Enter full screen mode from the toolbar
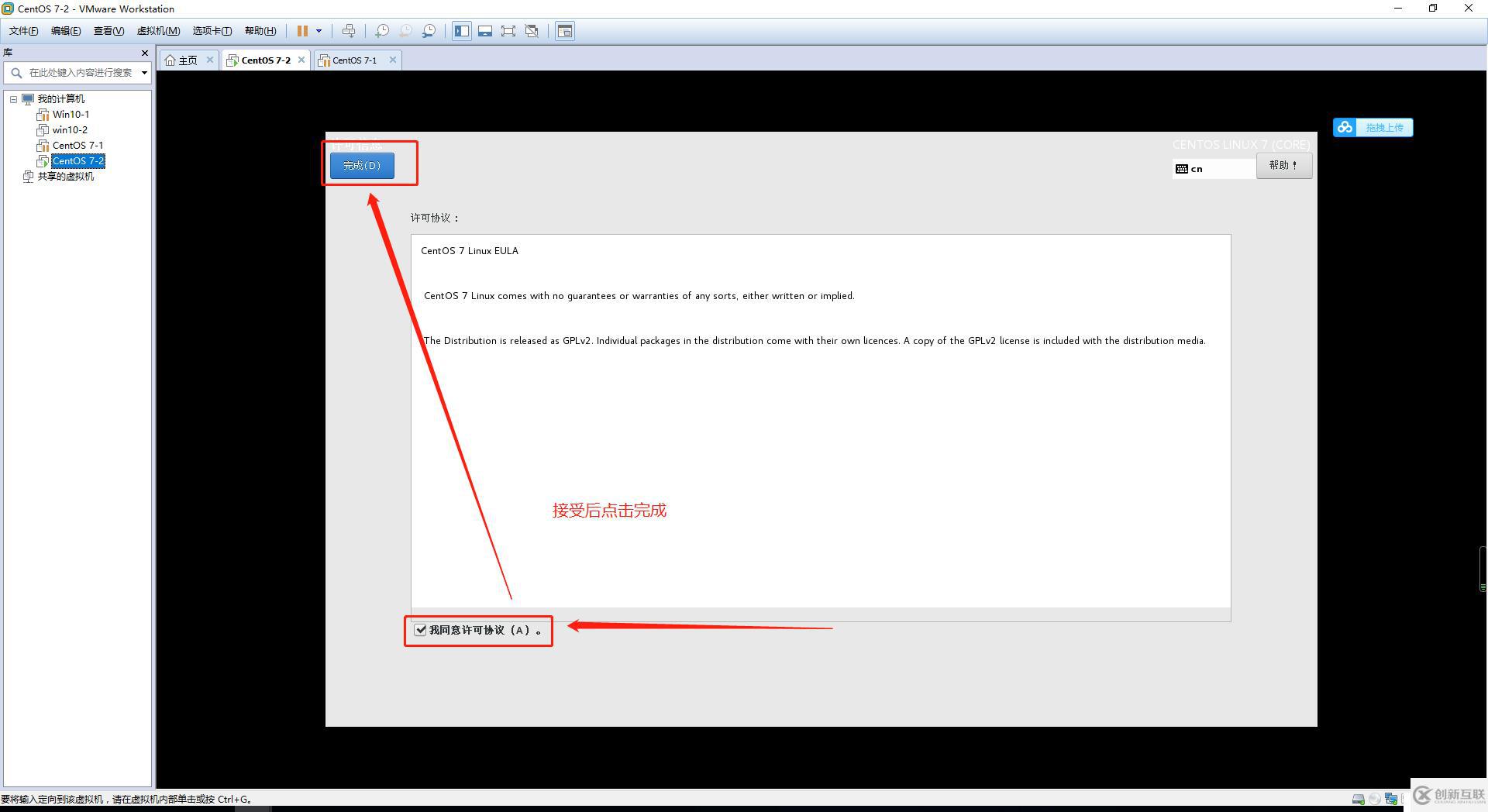Viewport: 1488px width, 812px height. point(508,31)
